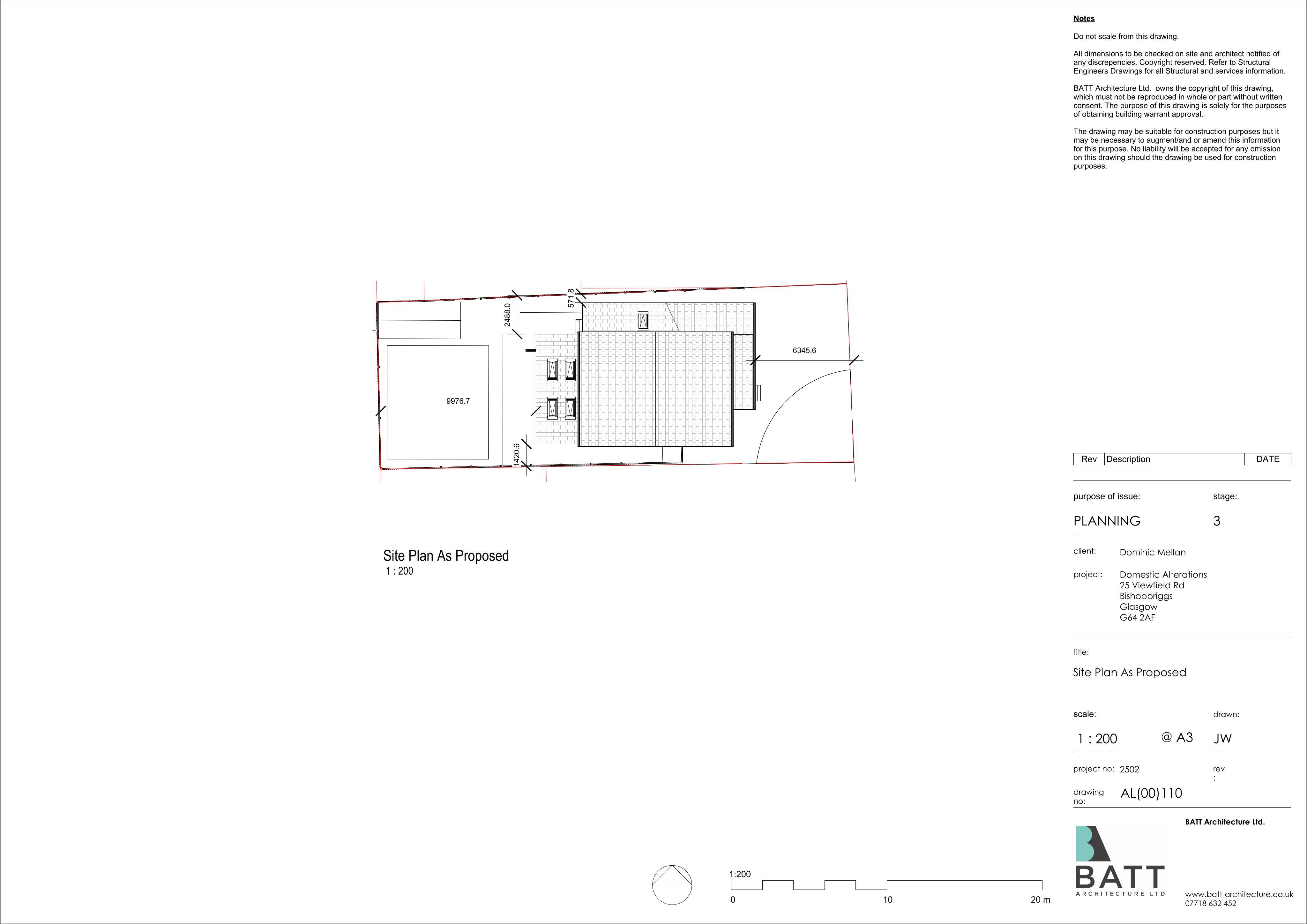Click project address '25 Viewfield Rd'
This screenshot has height=924, width=1307.
pos(1152,585)
